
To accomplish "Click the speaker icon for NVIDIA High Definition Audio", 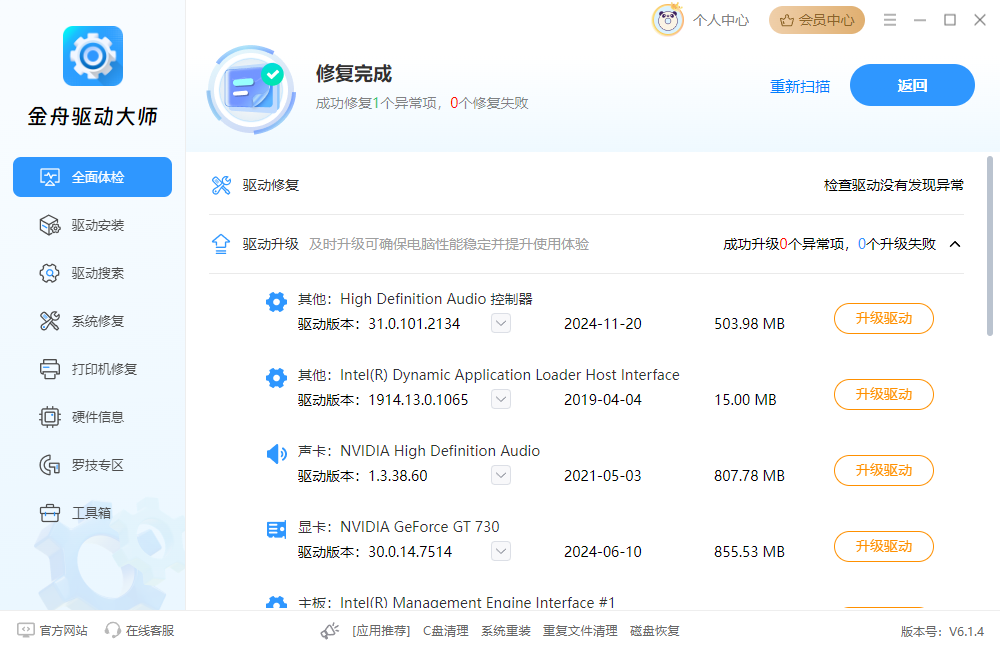I will [x=276, y=454].
